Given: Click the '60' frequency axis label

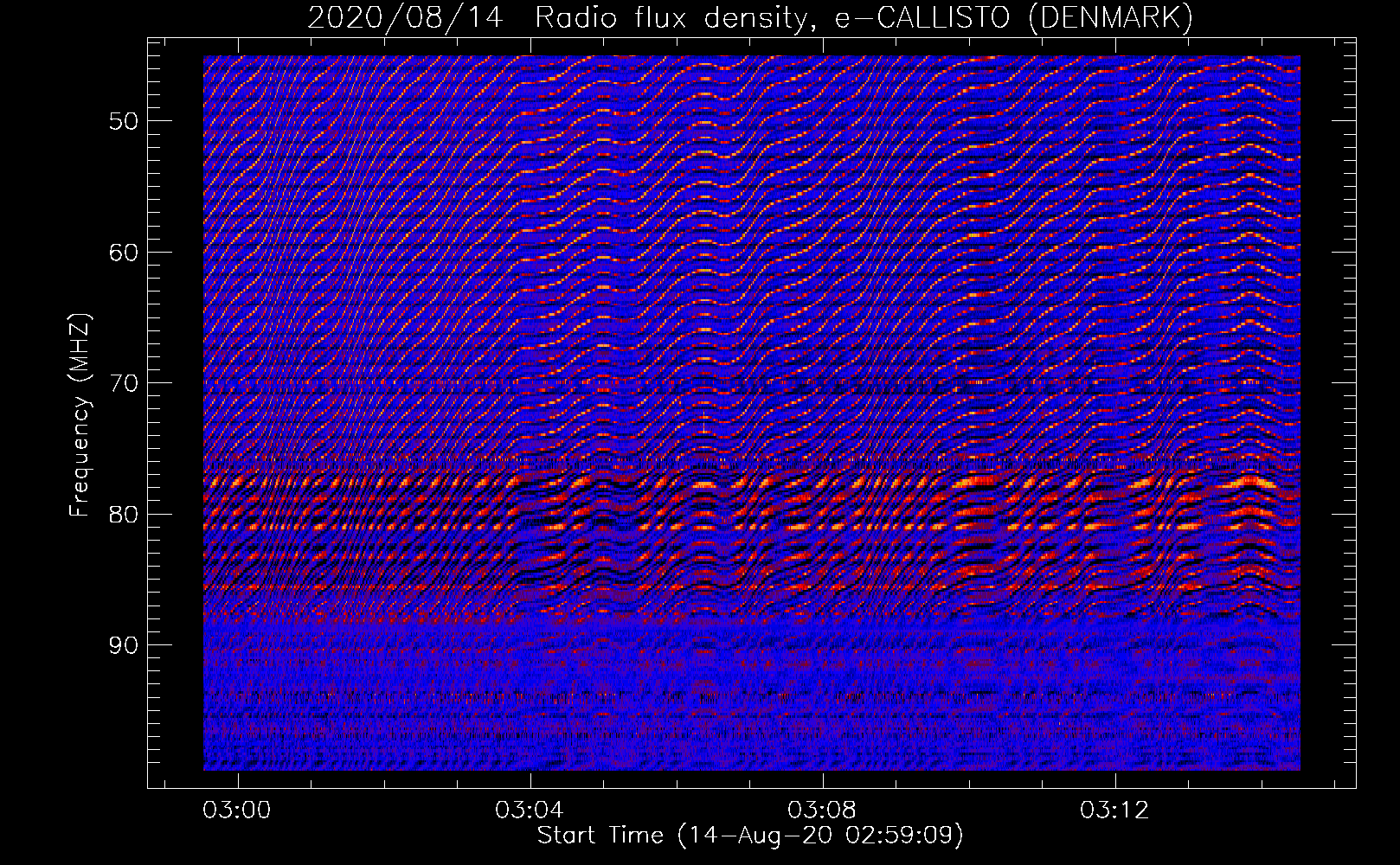Looking at the screenshot, I should coord(123,253).
